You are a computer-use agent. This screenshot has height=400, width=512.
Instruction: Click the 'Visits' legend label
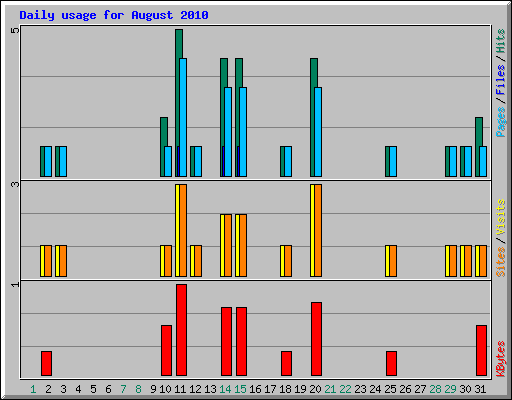click(x=500, y=217)
